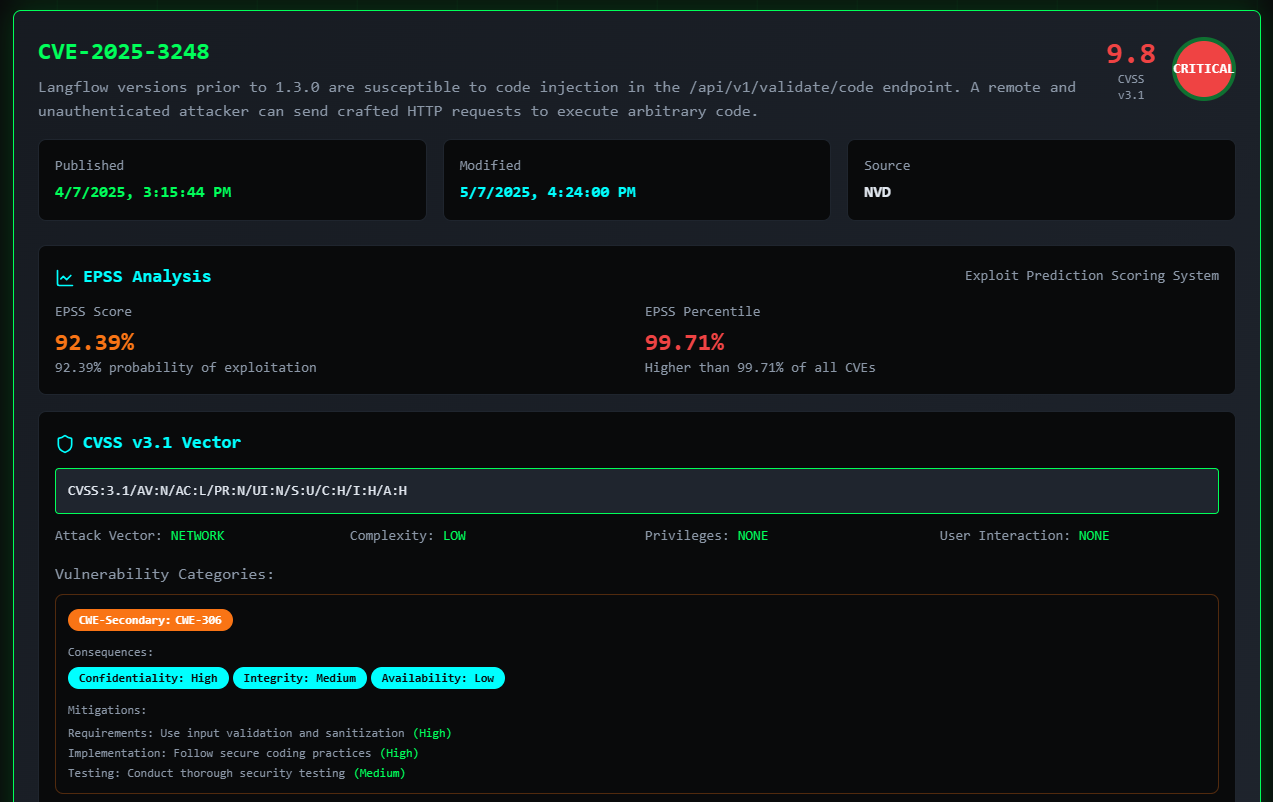1273x802 pixels.
Task: Click the Langflow vulnerability description text
Action: pyautogui.click(x=557, y=99)
